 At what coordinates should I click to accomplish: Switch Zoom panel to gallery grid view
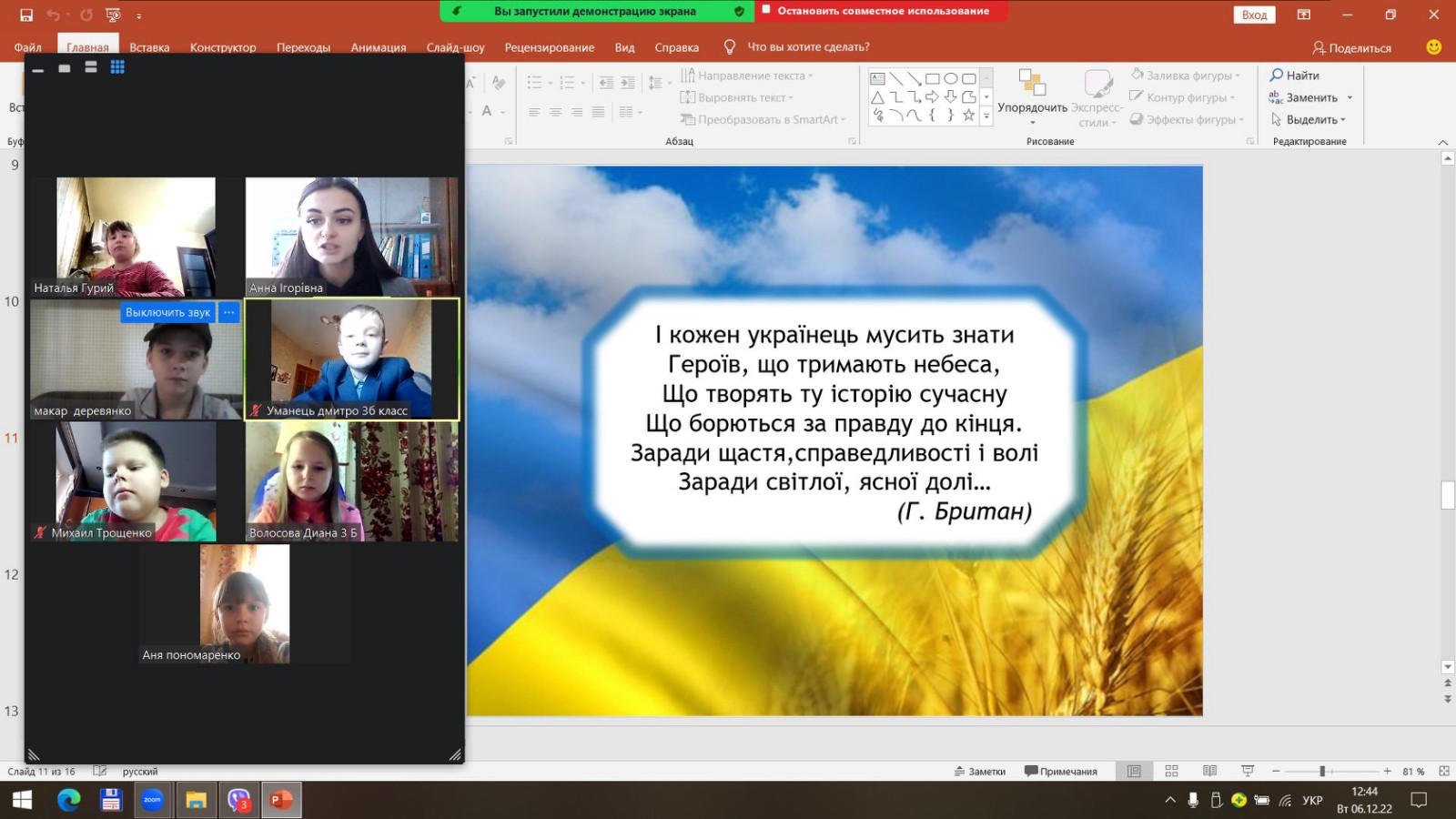click(x=117, y=67)
